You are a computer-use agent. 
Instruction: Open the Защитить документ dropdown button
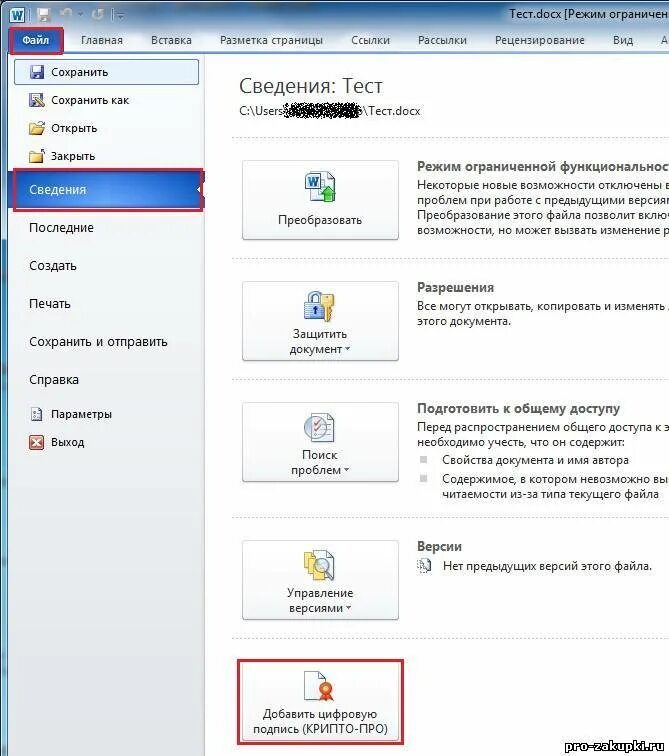pos(320,321)
